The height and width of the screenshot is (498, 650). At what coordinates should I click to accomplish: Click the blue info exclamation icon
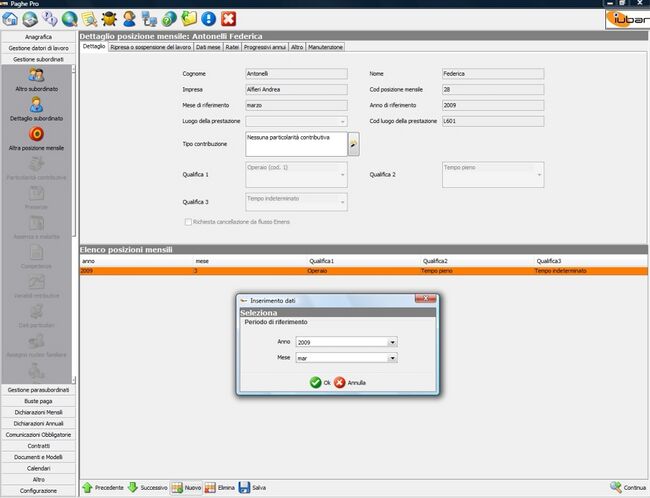pos(208,18)
